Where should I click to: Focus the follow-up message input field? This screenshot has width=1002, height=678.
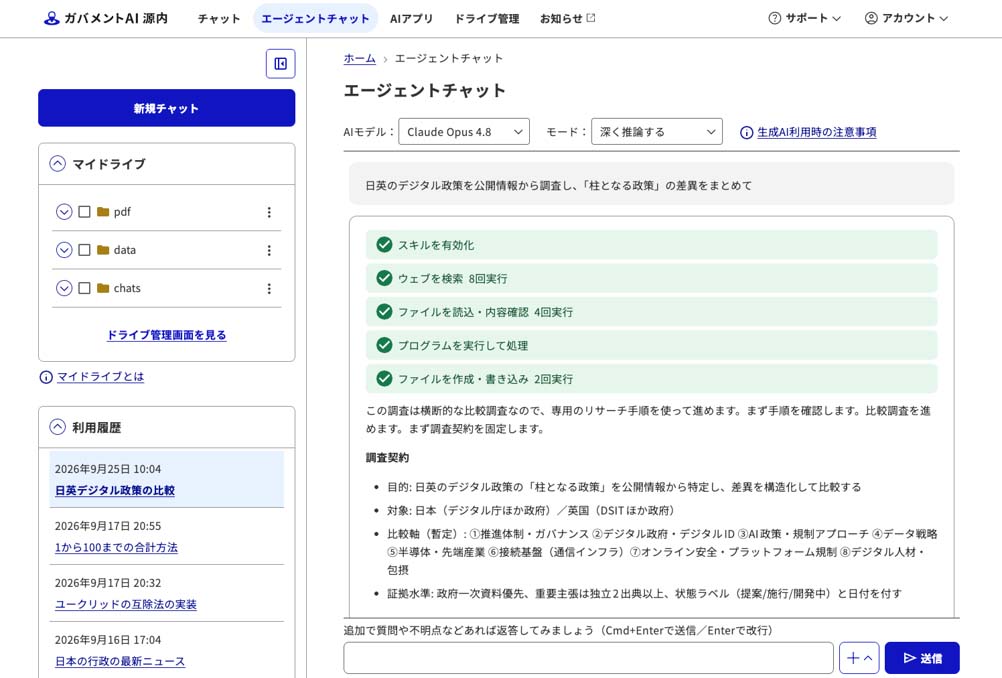click(589, 658)
